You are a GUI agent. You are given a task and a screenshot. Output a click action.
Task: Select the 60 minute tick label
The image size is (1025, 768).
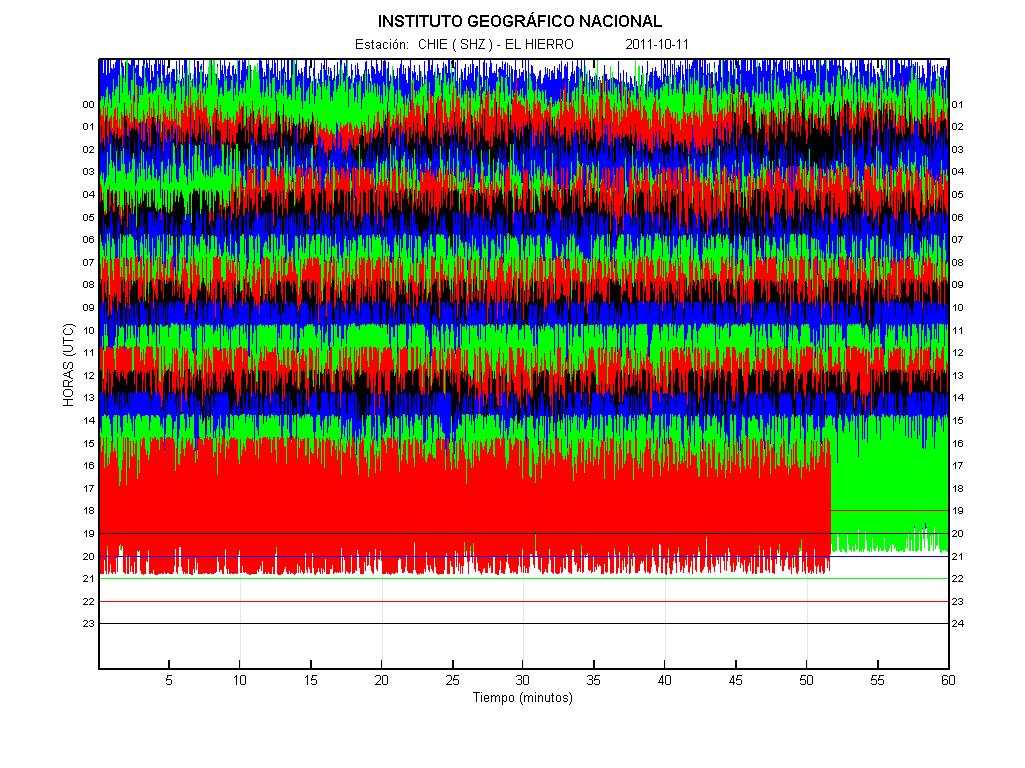click(x=948, y=680)
